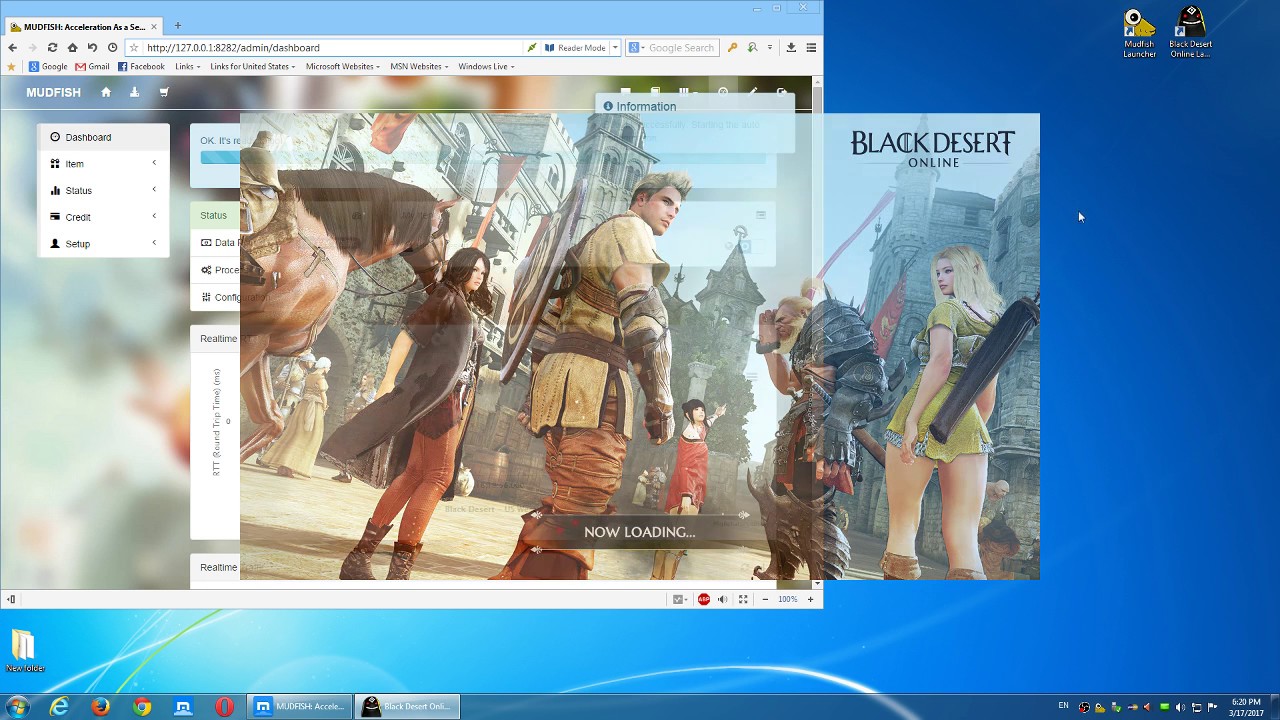Open the Google bookmark
The width and height of the screenshot is (1280, 720).
[x=48, y=66]
